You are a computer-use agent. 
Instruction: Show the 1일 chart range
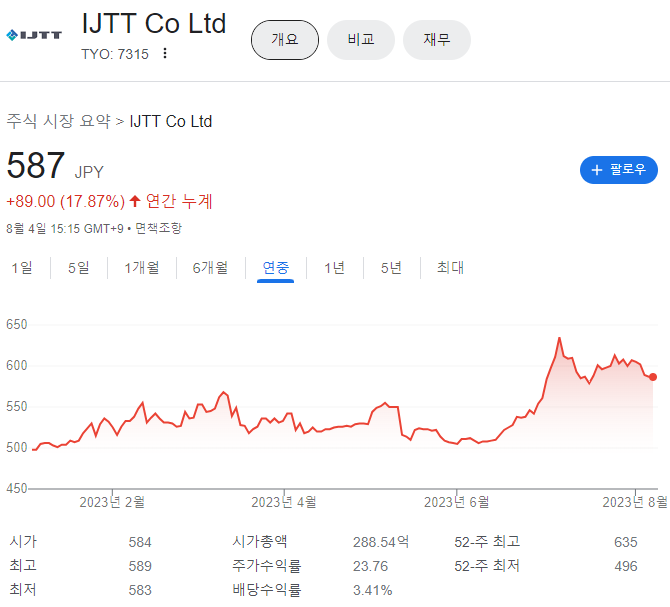[x=22, y=268]
